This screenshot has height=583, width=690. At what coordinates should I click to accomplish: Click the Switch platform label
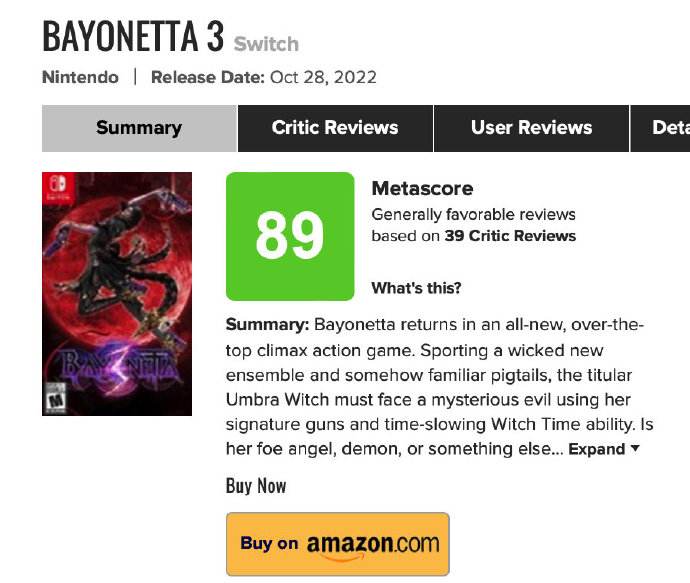click(x=266, y=44)
